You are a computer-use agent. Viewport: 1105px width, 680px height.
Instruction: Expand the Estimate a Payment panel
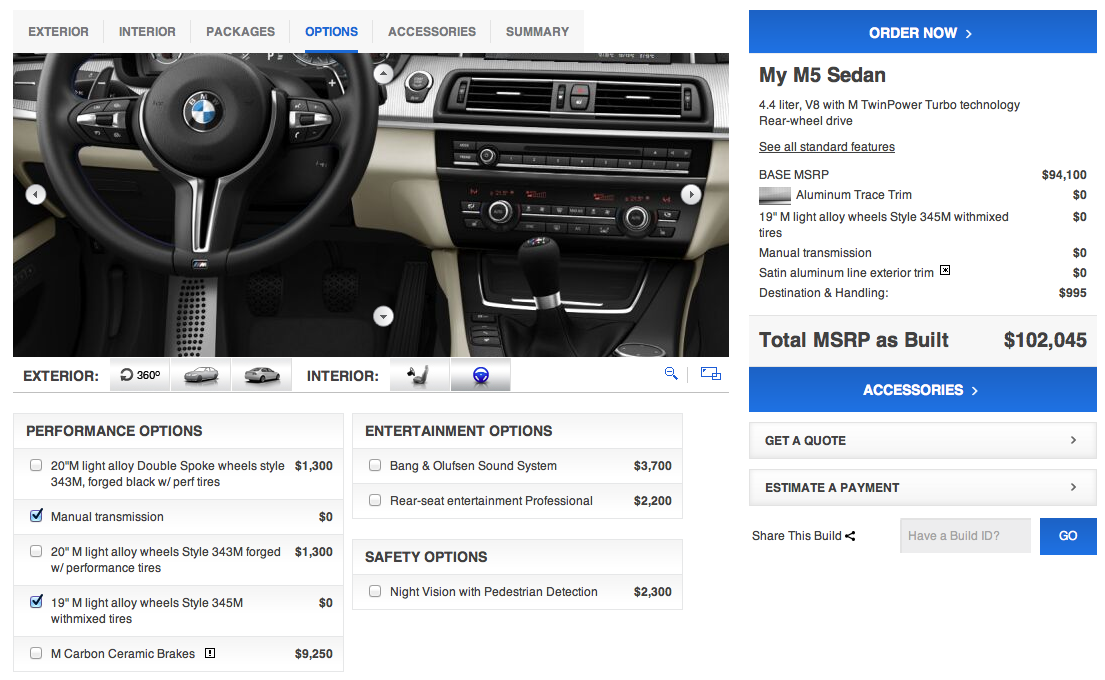[922, 488]
